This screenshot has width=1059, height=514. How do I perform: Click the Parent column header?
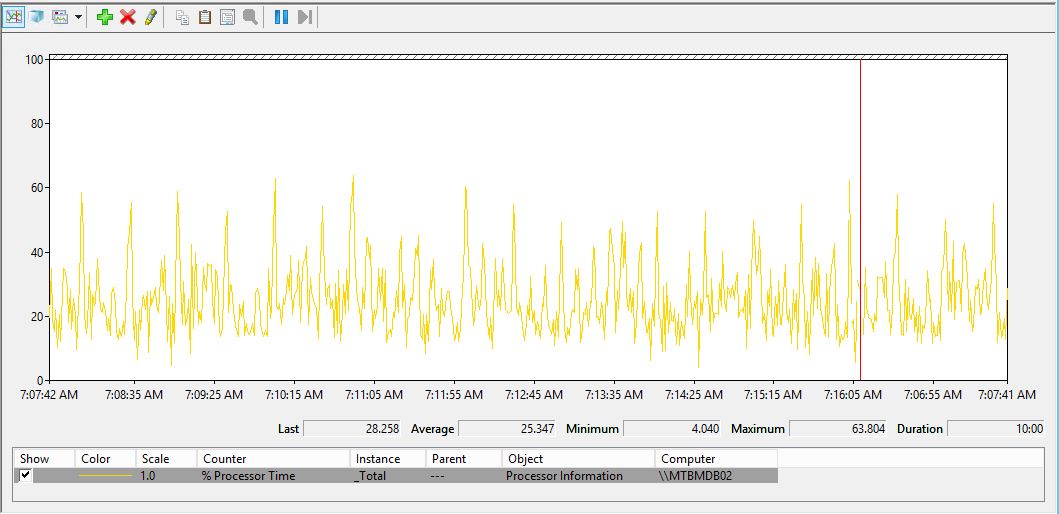coord(464,459)
